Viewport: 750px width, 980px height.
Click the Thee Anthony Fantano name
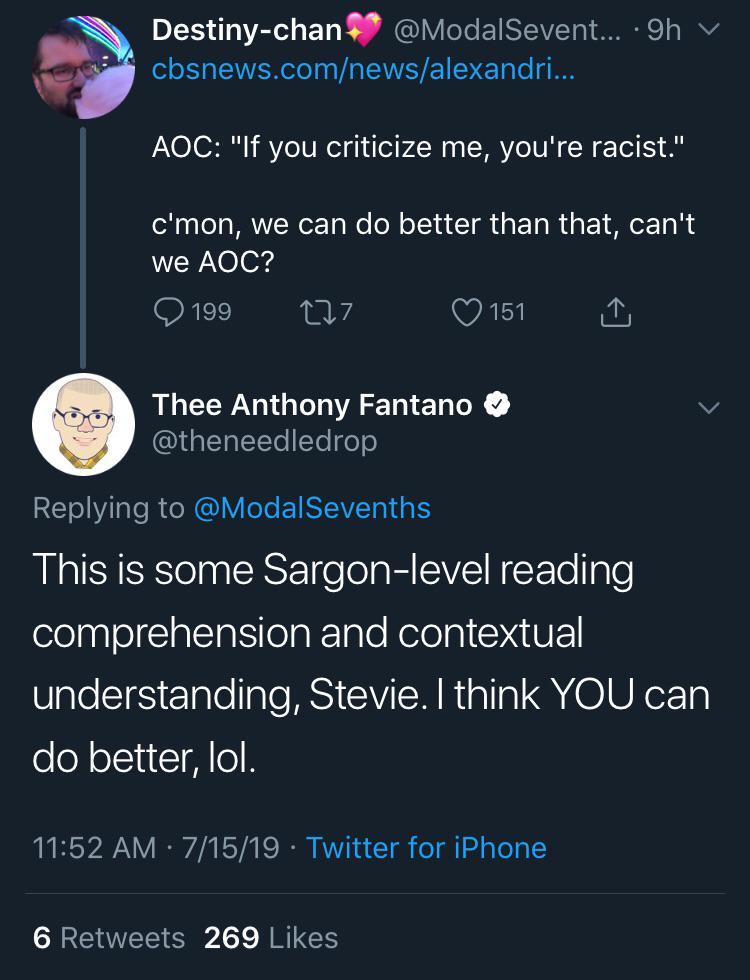click(312, 405)
